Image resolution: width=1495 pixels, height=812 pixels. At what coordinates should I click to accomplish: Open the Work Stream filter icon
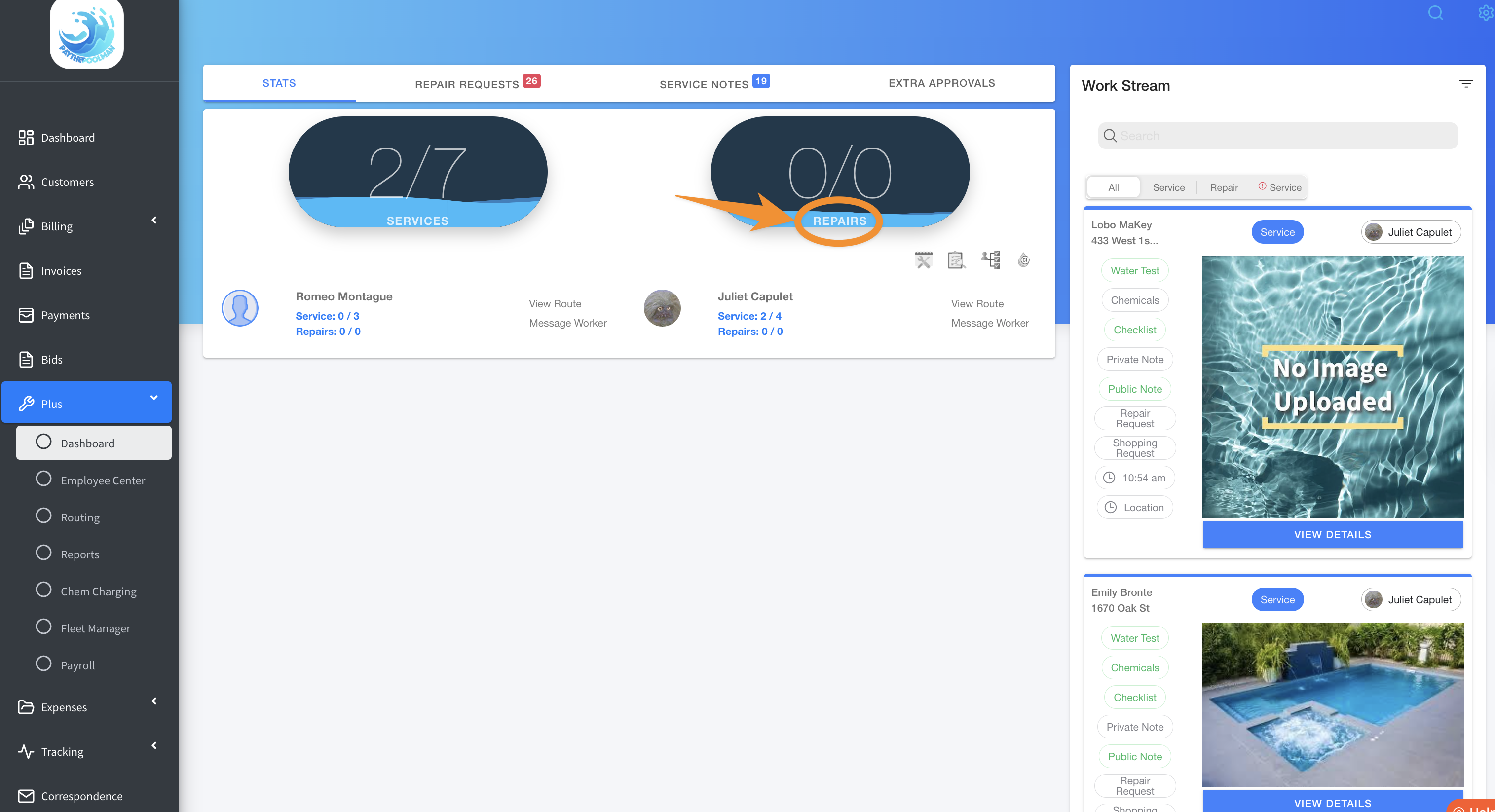tap(1466, 84)
